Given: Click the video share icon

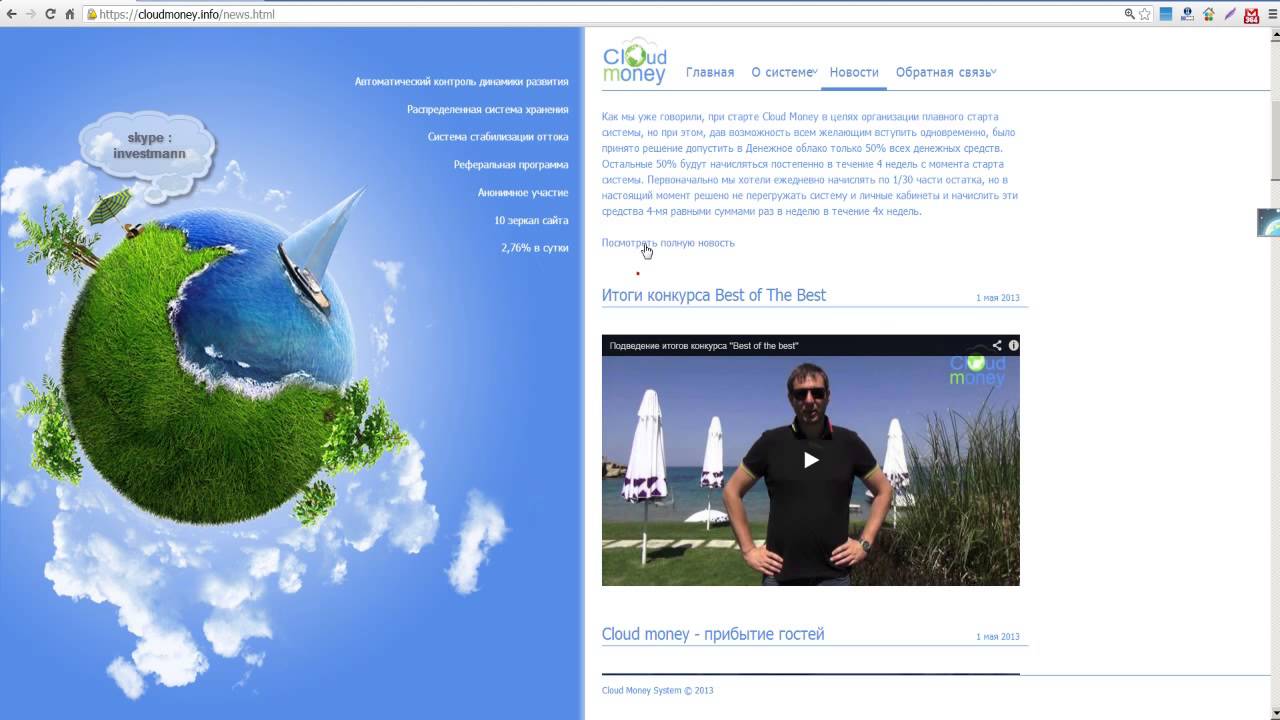Looking at the screenshot, I should coord(997,345).
